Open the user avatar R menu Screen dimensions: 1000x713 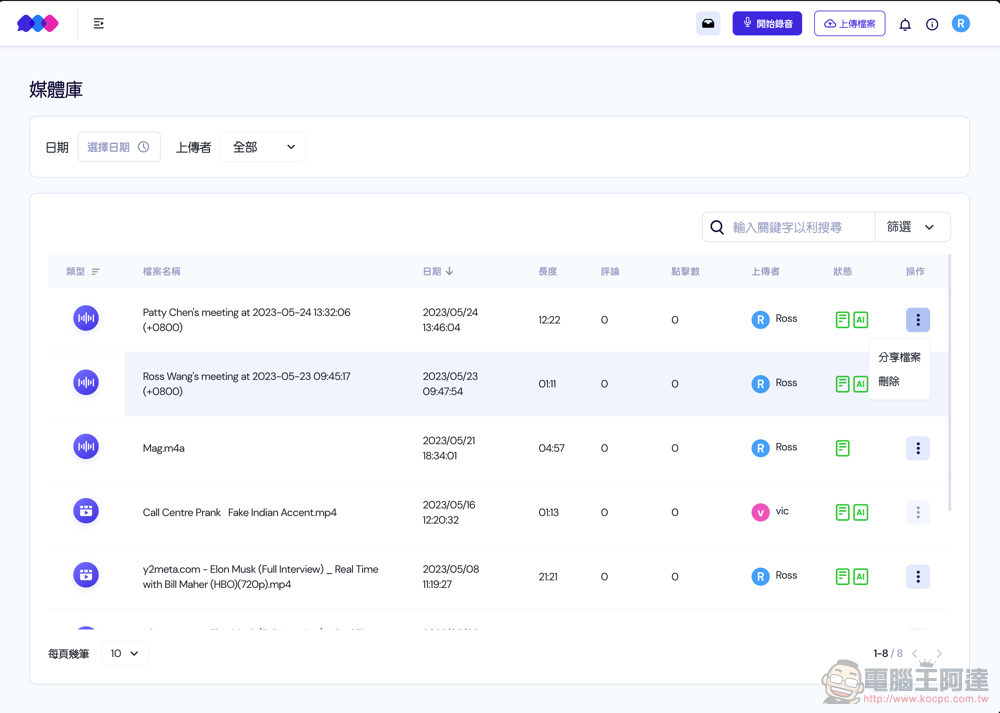[x=961, y=23]
